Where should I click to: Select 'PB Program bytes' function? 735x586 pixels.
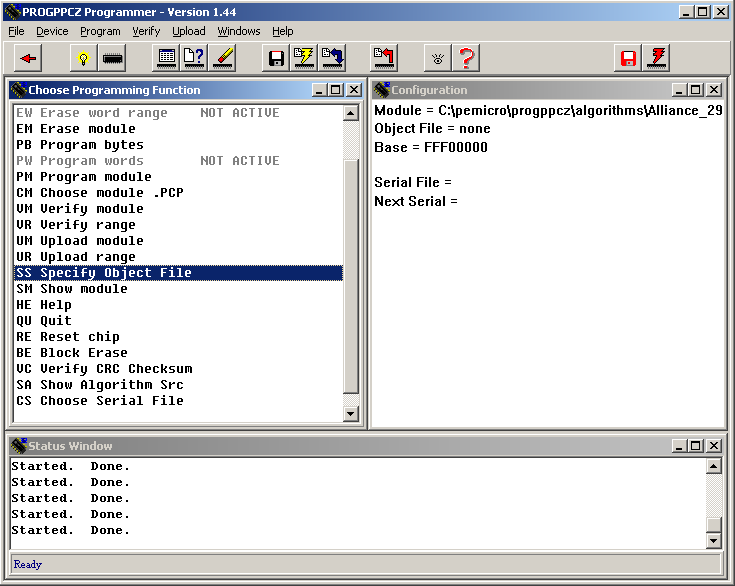[x=179, y=145]
